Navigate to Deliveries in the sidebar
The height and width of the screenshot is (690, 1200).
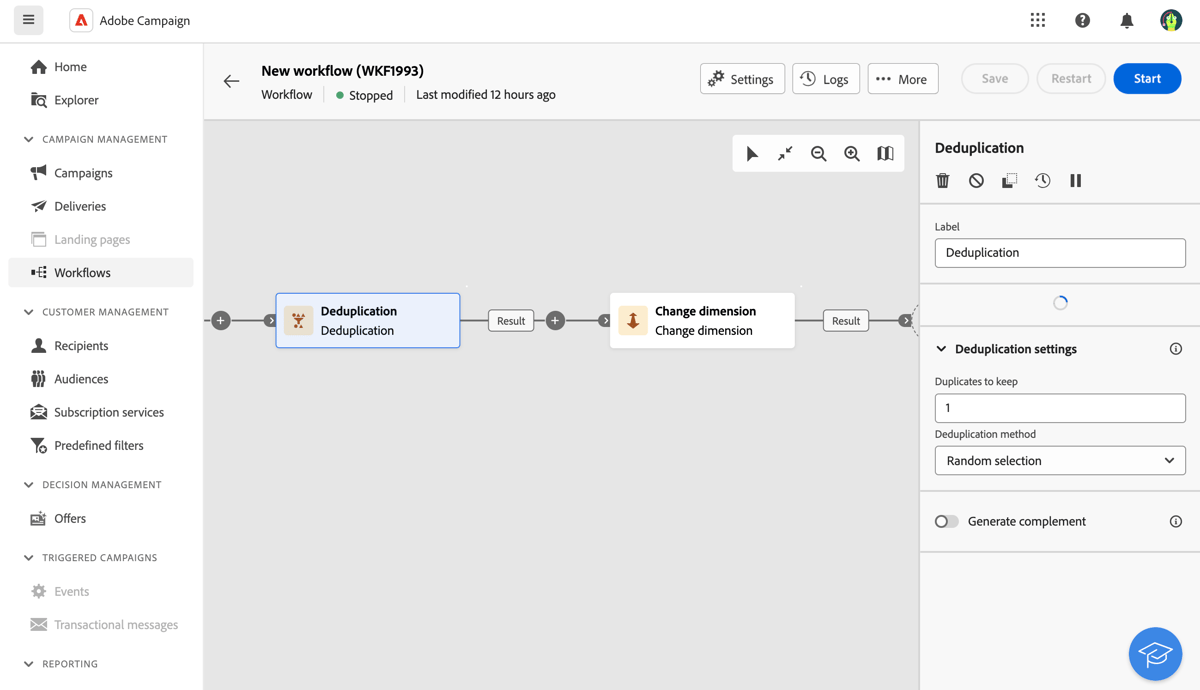84,206
